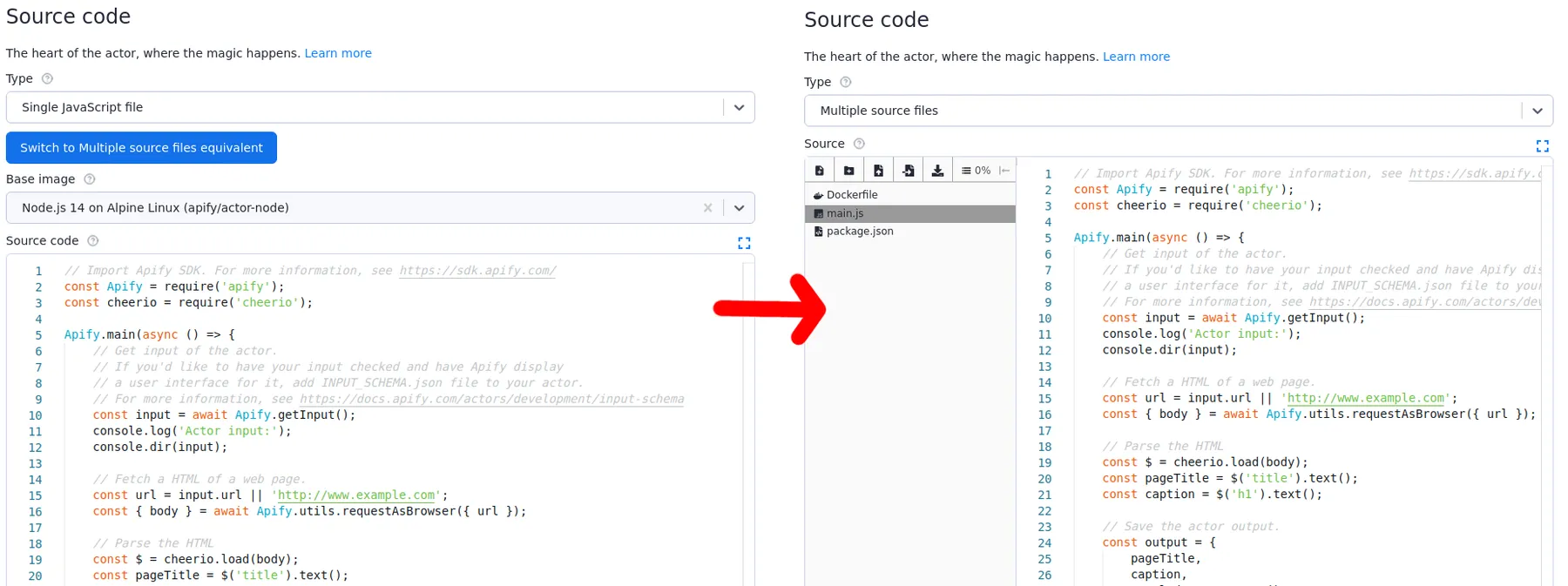Image resolution: width=1568 pixels, height=586 pixels.
Task: Click right editor vertical scrollbar
Action: (1547, 374)
